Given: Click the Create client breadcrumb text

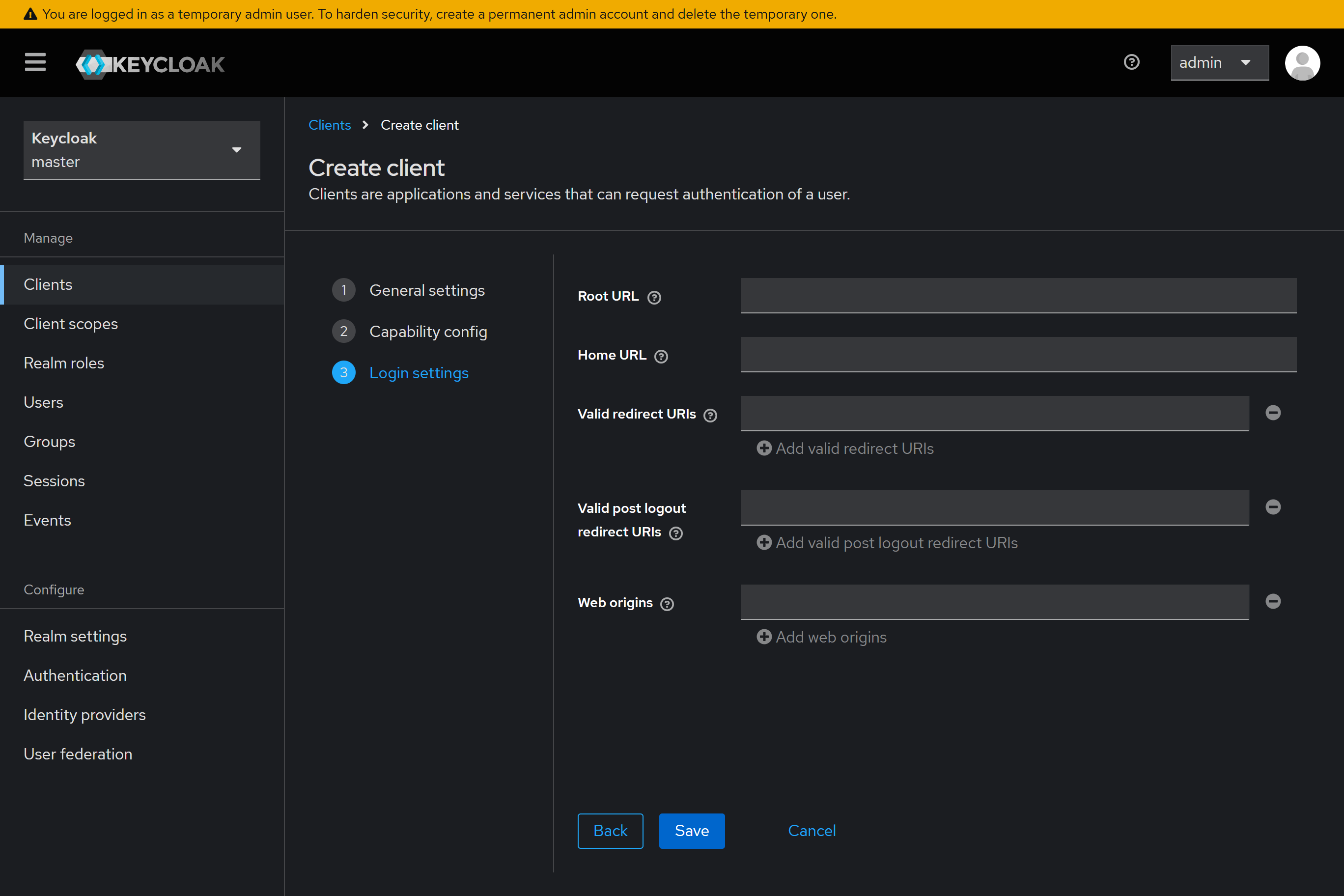Looking at the screenshot, I should click(x=420, y=125).
